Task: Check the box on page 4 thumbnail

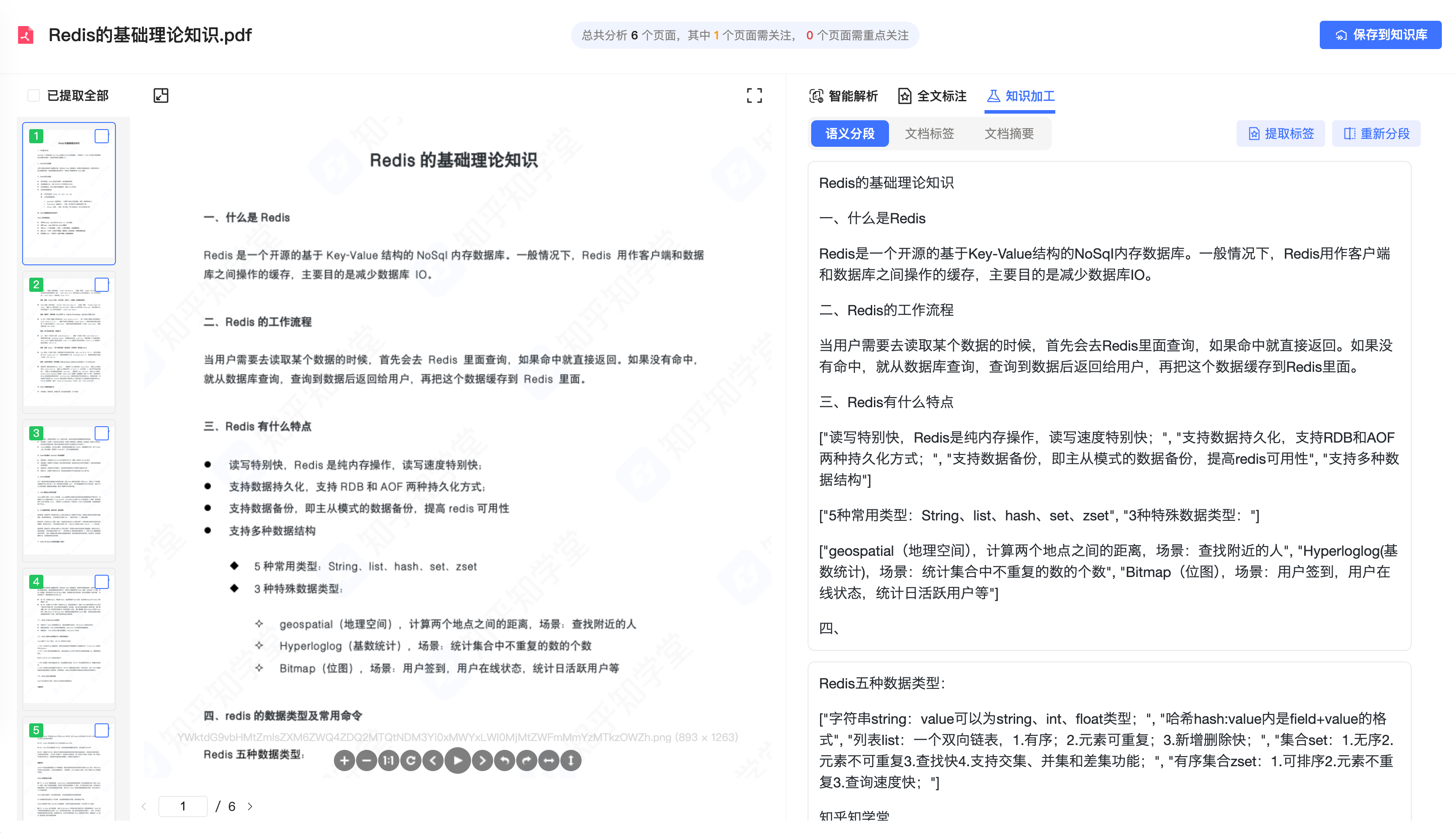Action: (x=102, y=581)
